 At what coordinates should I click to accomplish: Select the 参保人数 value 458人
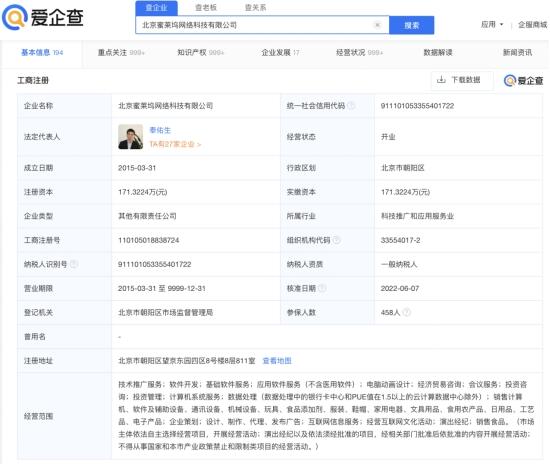[390, 312]
